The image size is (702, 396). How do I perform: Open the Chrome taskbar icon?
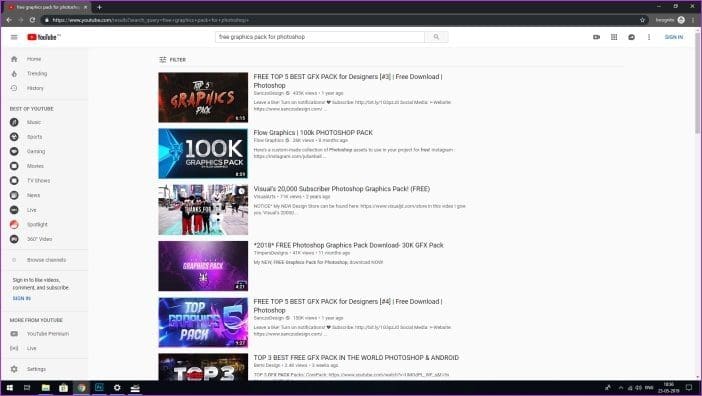[x=81, y=388]
